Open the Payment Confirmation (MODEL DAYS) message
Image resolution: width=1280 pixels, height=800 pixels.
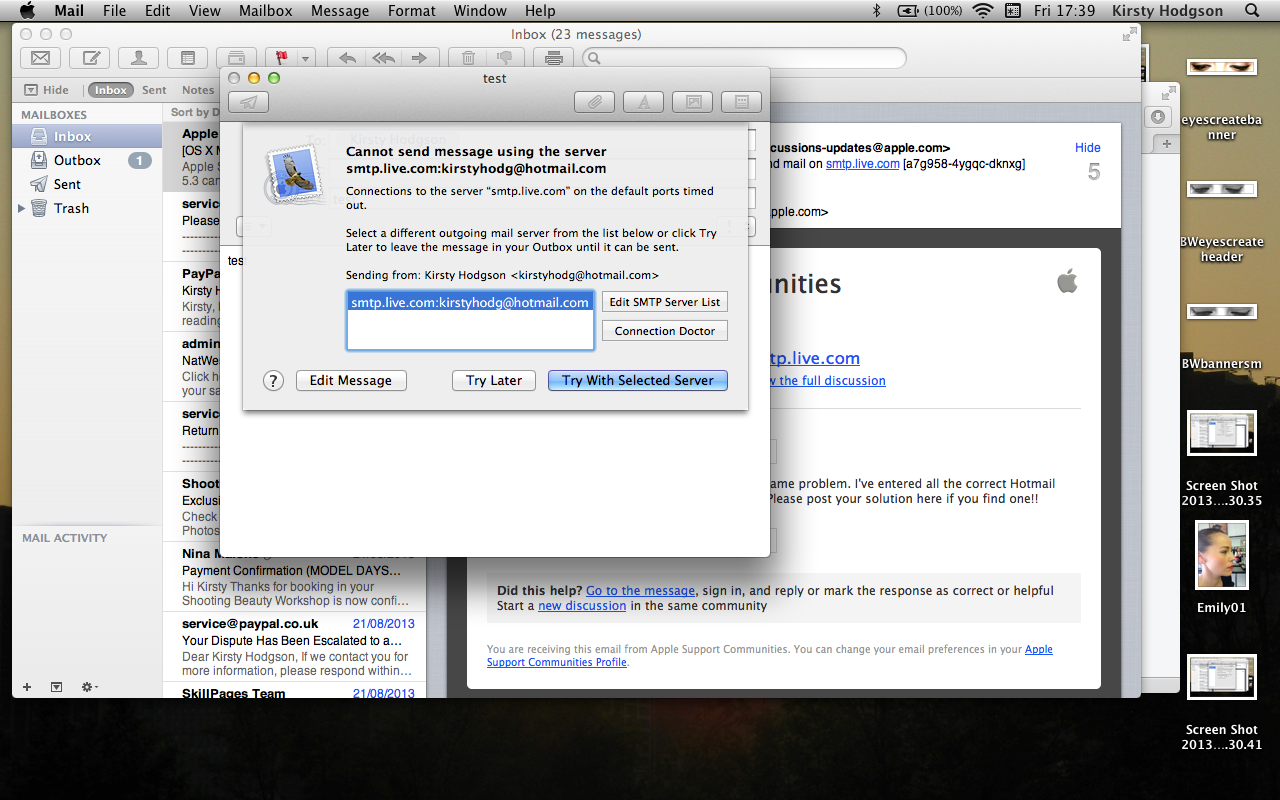tap(294, 577)
